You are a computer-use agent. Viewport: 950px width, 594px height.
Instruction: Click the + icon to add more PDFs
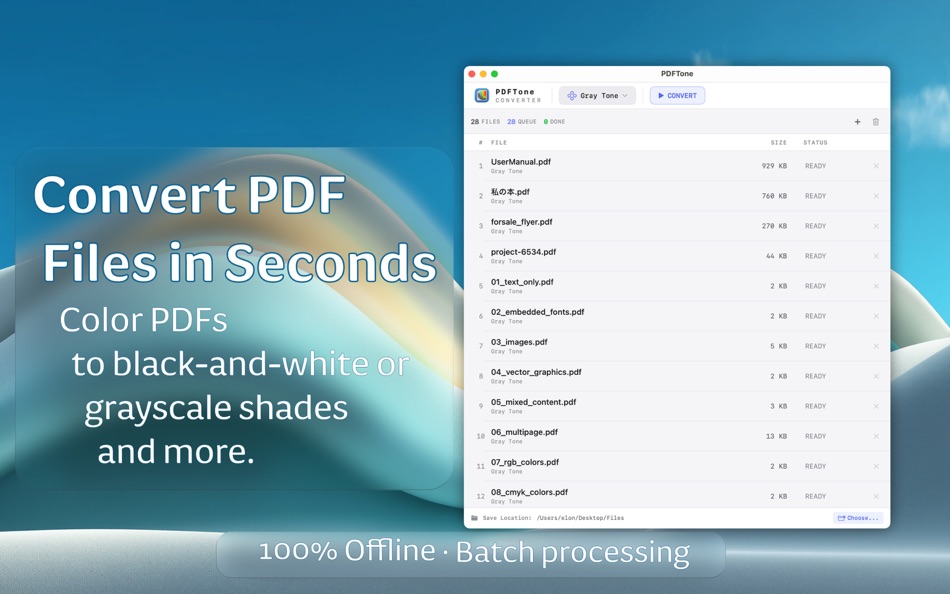tap(857, 121)
